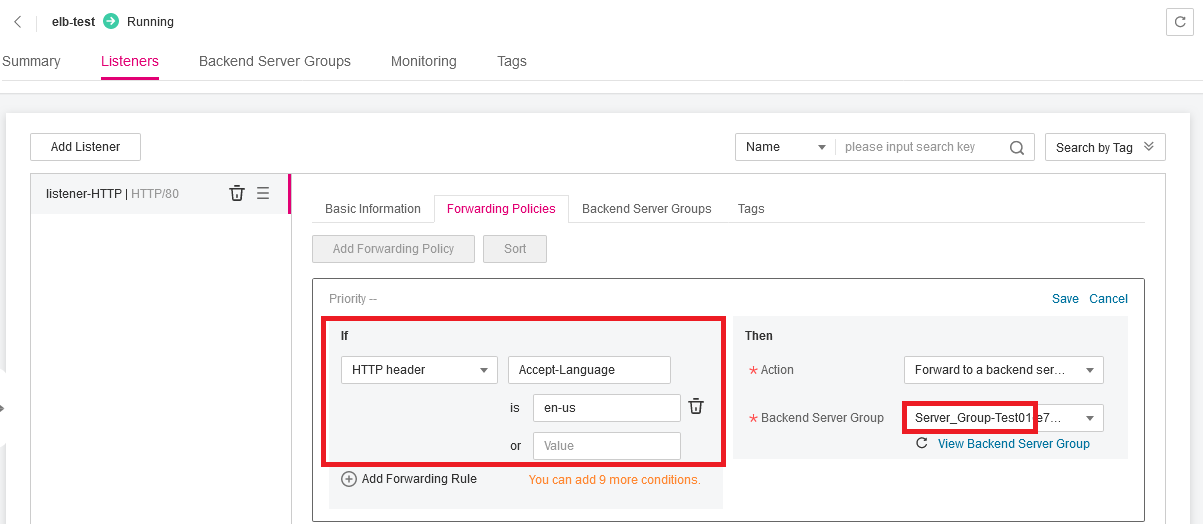The image size is (1203, 524).
Task: Switch to the Monitoring tab
Action: coord(423,61)
